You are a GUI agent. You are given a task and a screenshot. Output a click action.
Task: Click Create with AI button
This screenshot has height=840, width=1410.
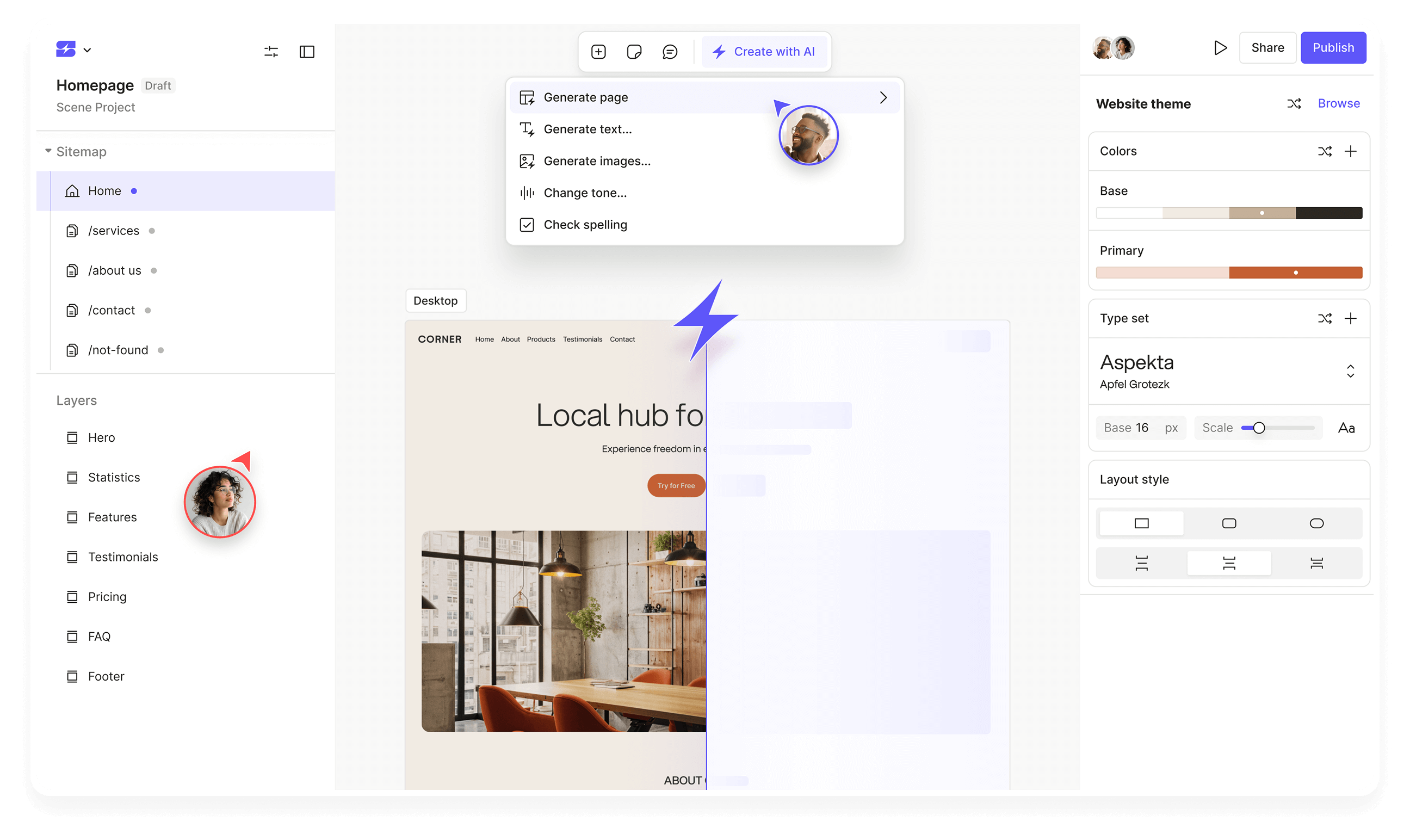tap(763, 52)
